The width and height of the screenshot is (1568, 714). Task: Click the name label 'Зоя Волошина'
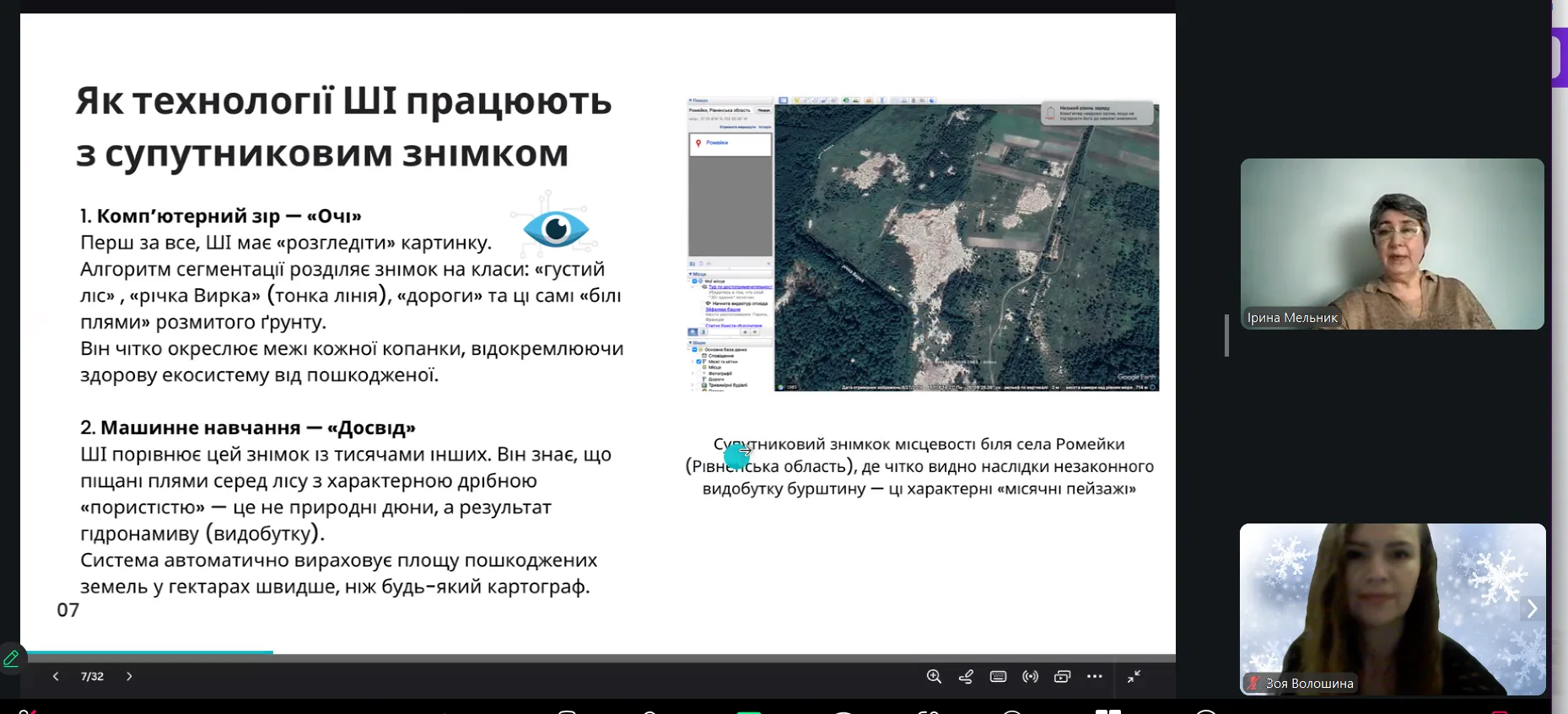click(1309, 684)
